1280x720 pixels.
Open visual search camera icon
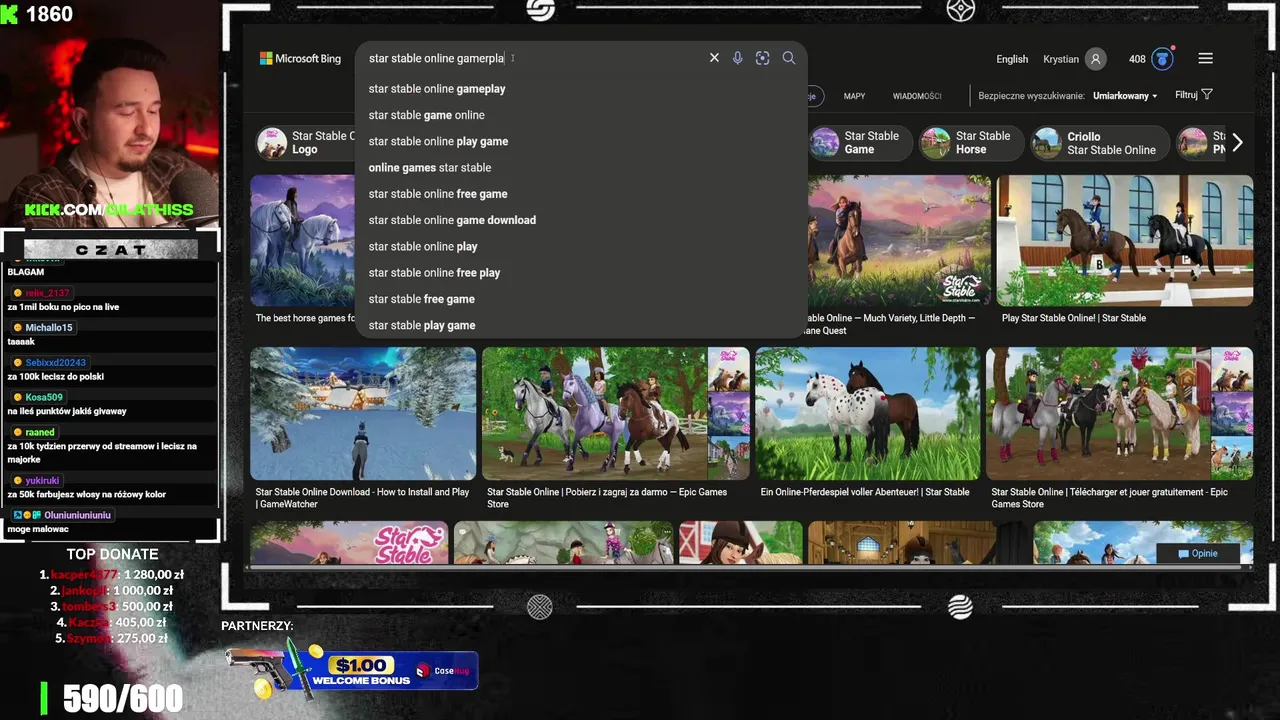tap(762, 58)
